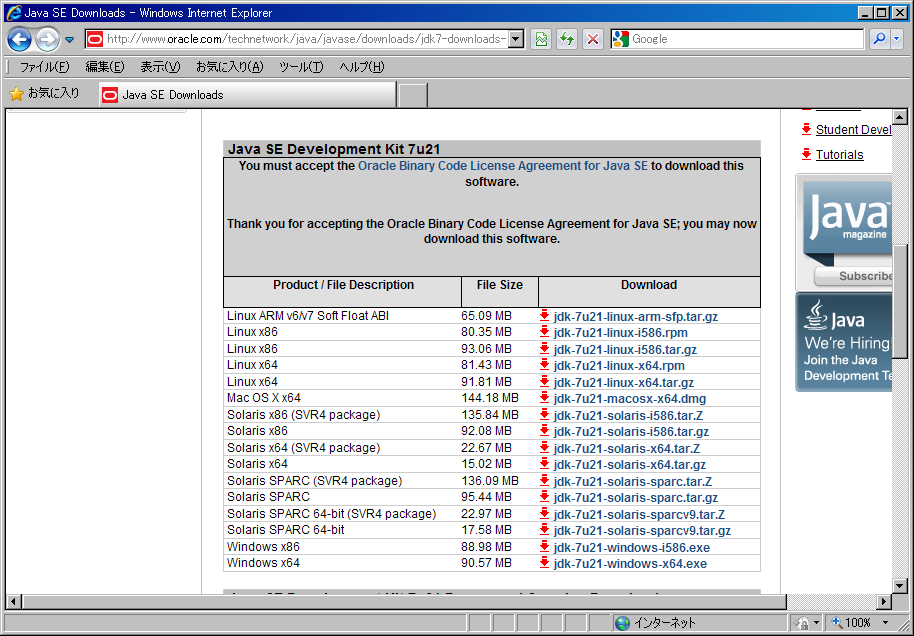Image resolution: width=914 pixels, height=636 pixels.
Task: Download jdk-7u21-linux-x64.rpm
Action: click(618, 366)
